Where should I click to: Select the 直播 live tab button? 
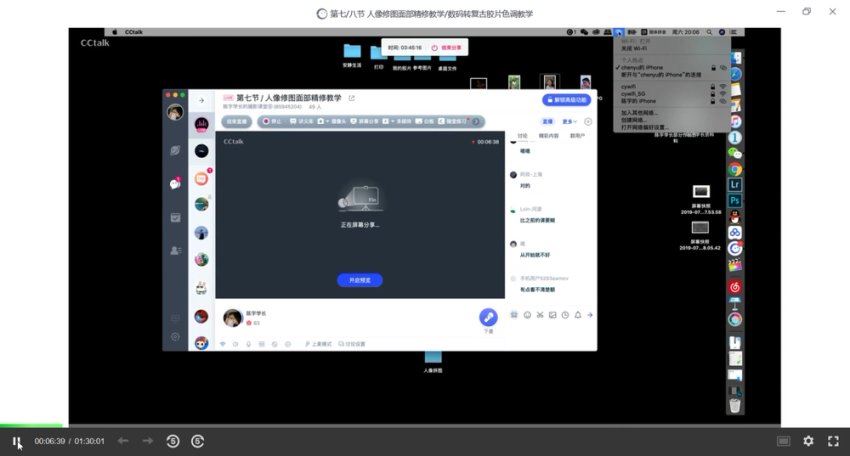pos(548,121)
